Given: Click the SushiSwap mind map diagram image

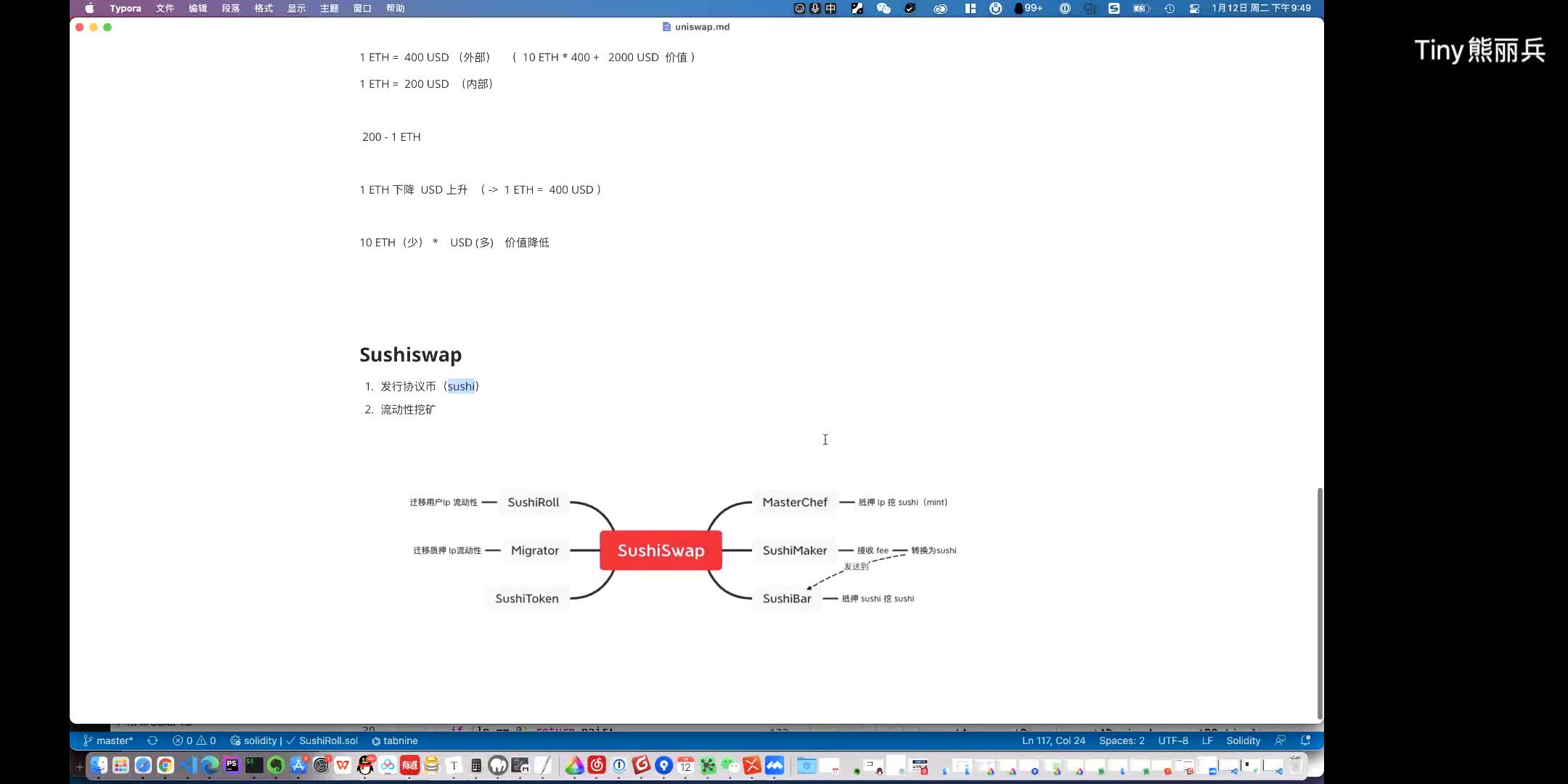Looking at the screenshot, I should (x=682, y=550).
